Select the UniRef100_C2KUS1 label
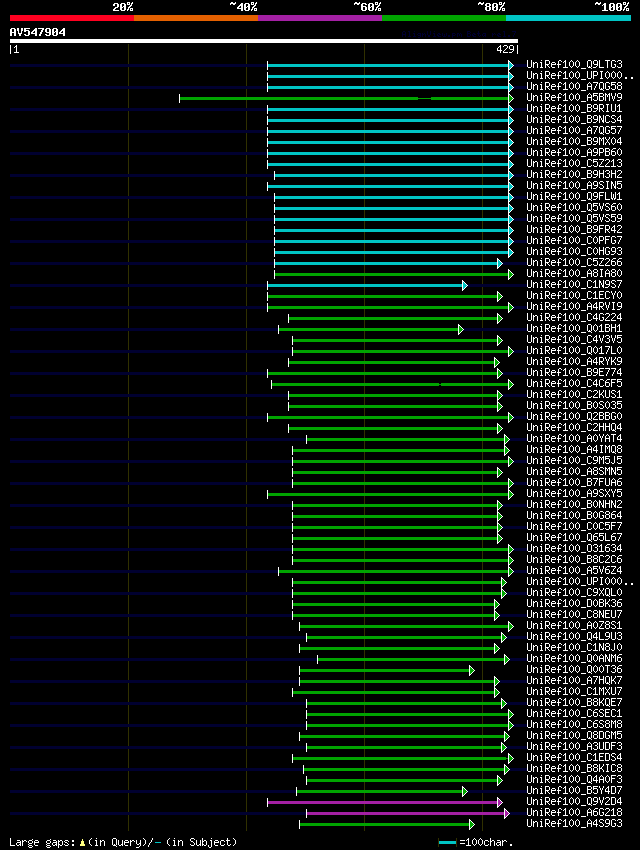This screenshot has height=850, width=640. pyautogui.click(x=574, y=395)
